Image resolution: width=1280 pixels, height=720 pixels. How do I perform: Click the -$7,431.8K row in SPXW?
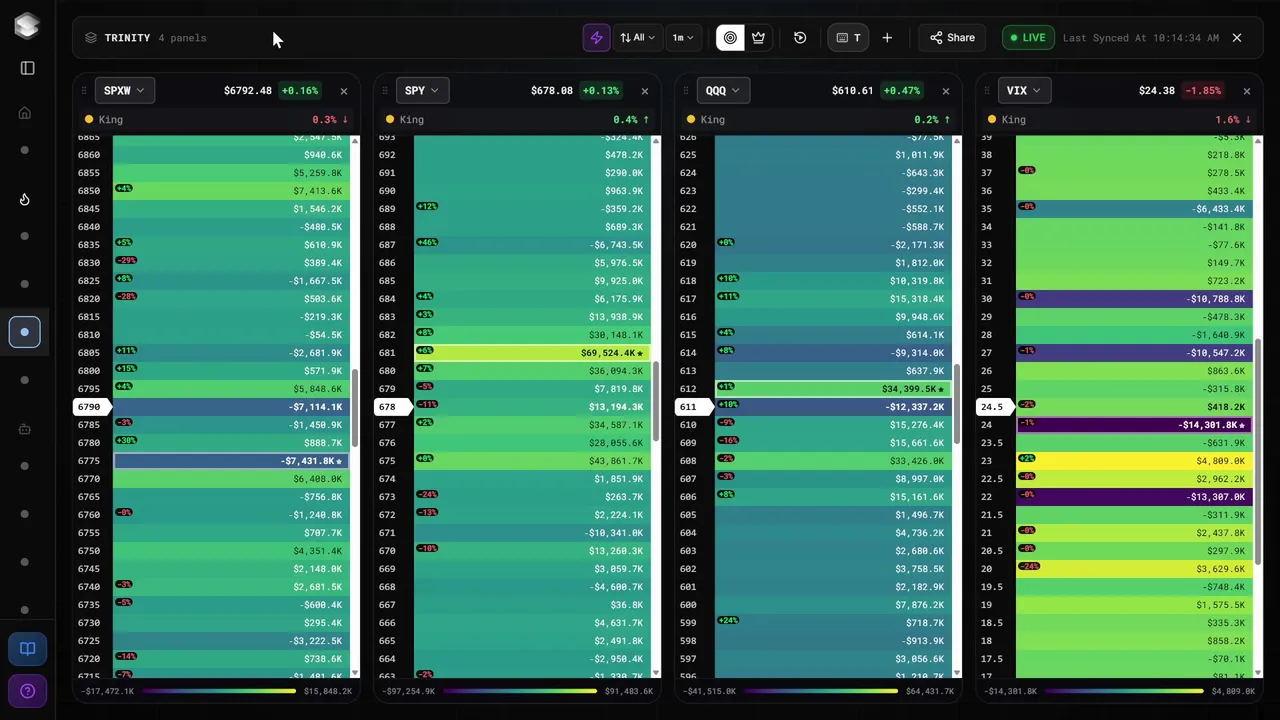[231, 461]
